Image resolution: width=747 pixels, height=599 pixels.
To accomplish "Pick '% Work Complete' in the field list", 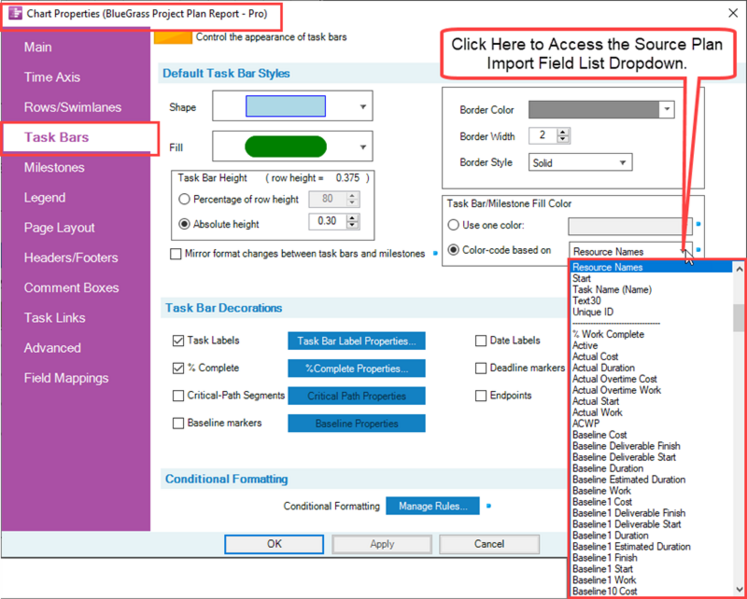I will pos(608,335).
